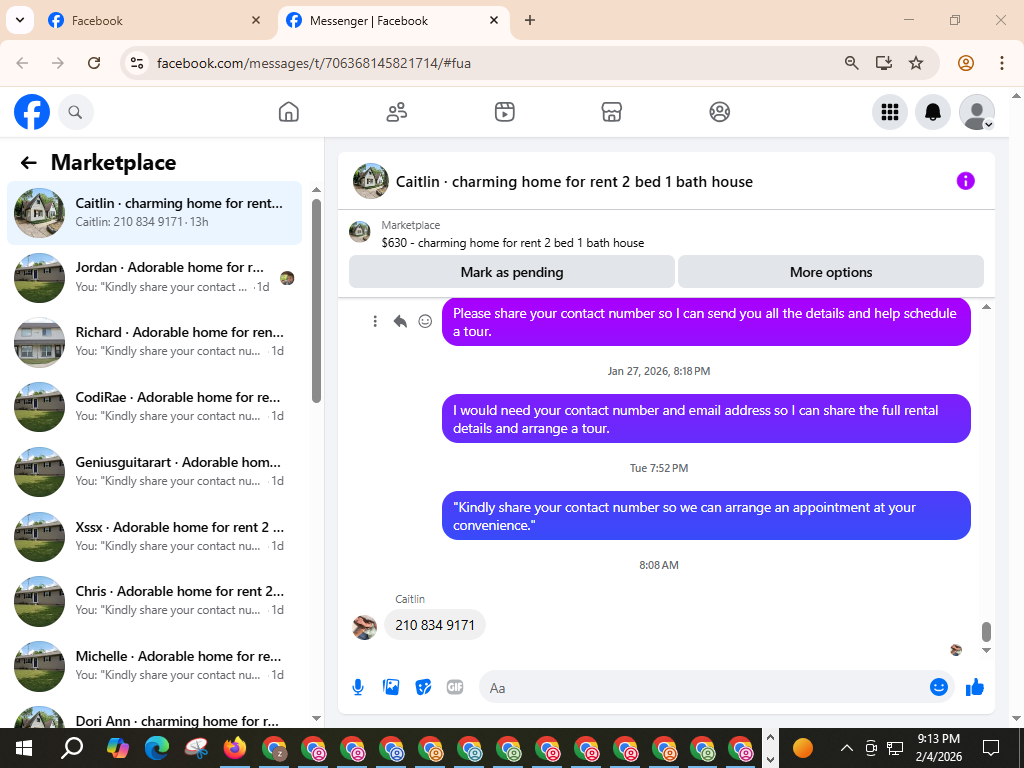Image resolution: width=1024 pixels, height=768 pixels.
Task: Open Windows notification center
Action: pyautogui.click(x=991, y=748)
